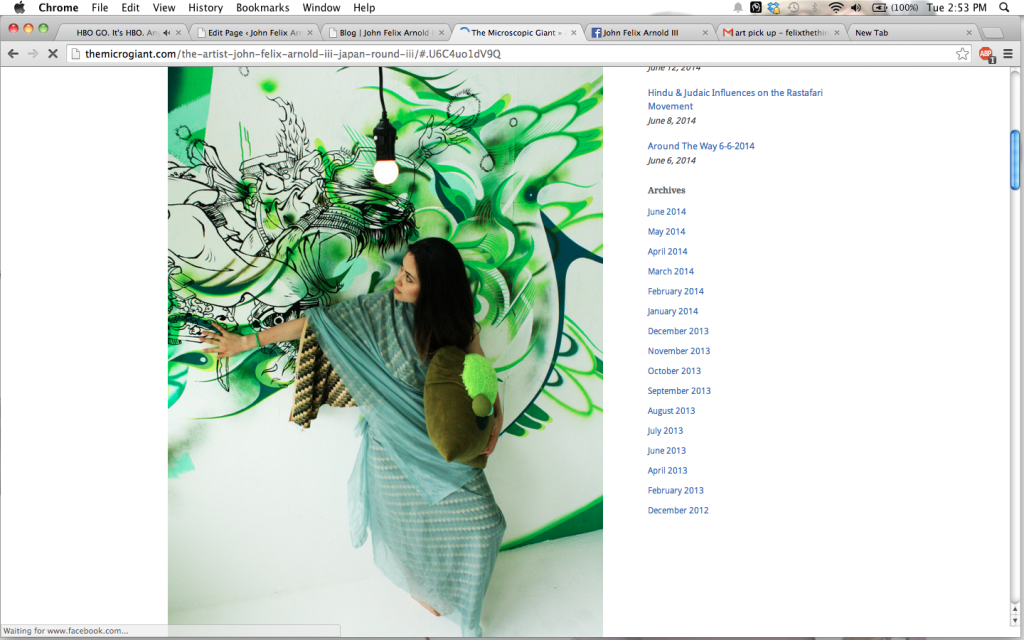
Task: Stop loading the page
Action: (53, 54)
